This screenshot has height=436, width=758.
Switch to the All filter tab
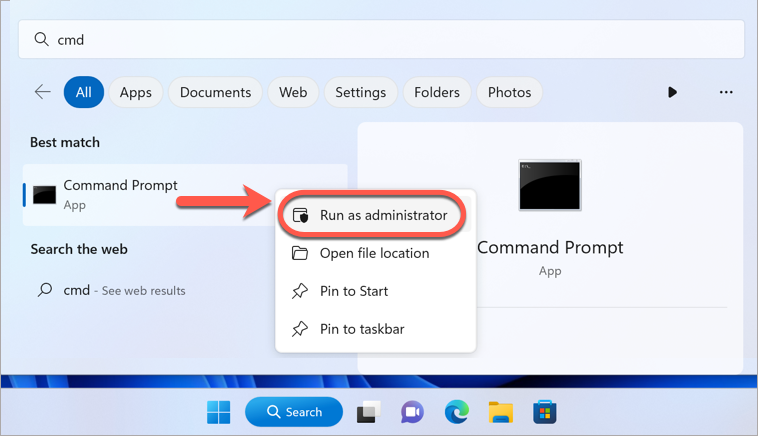(84, 92)
